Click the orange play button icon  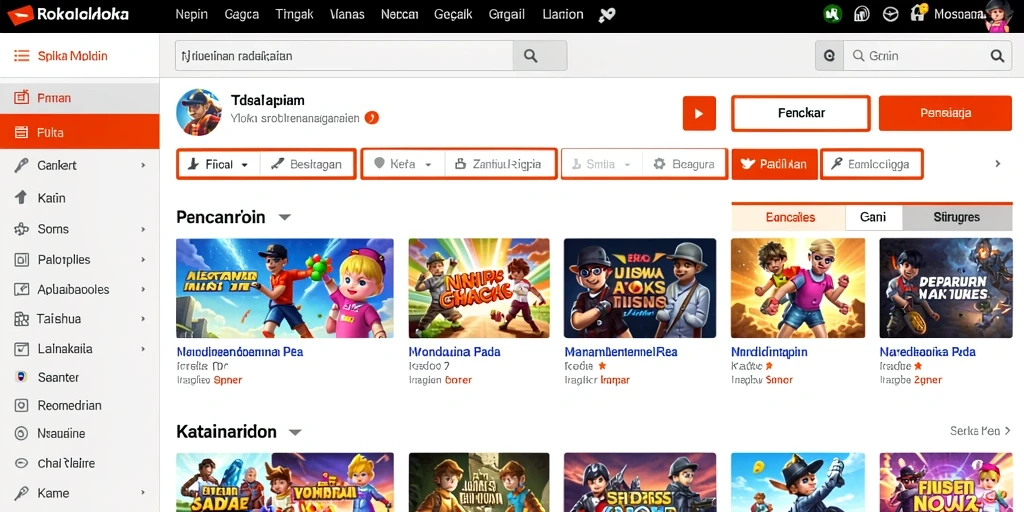[x=699, y=113]
